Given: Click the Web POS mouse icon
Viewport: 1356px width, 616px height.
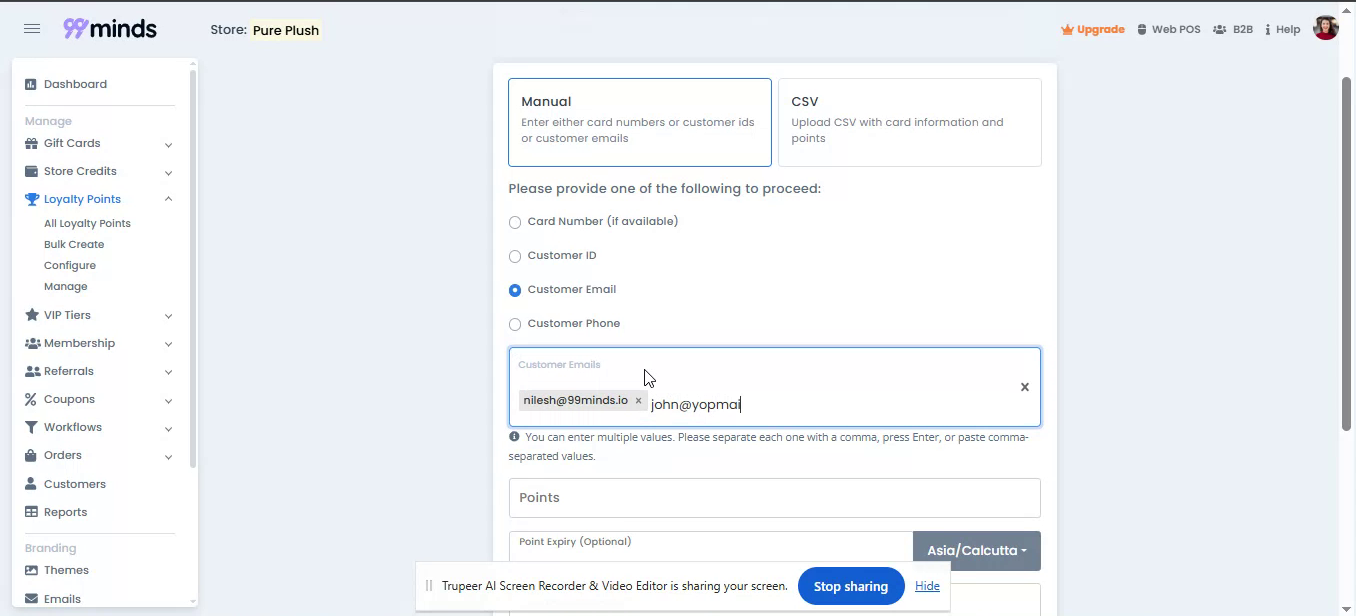Looking at the screenshot, I should tap(1143, 29).
